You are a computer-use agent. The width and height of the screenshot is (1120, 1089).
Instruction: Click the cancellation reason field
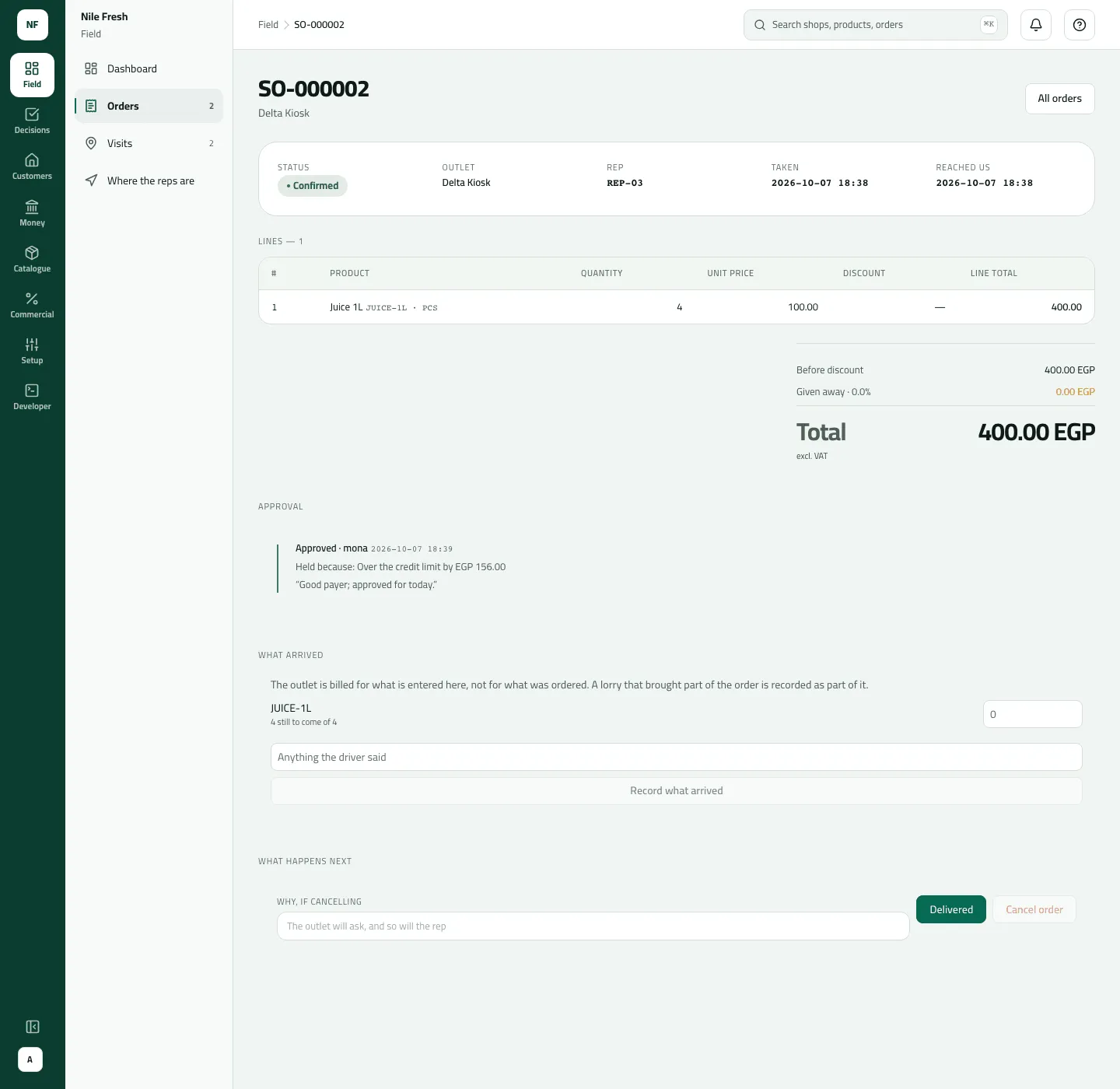[x=593, y=926]
